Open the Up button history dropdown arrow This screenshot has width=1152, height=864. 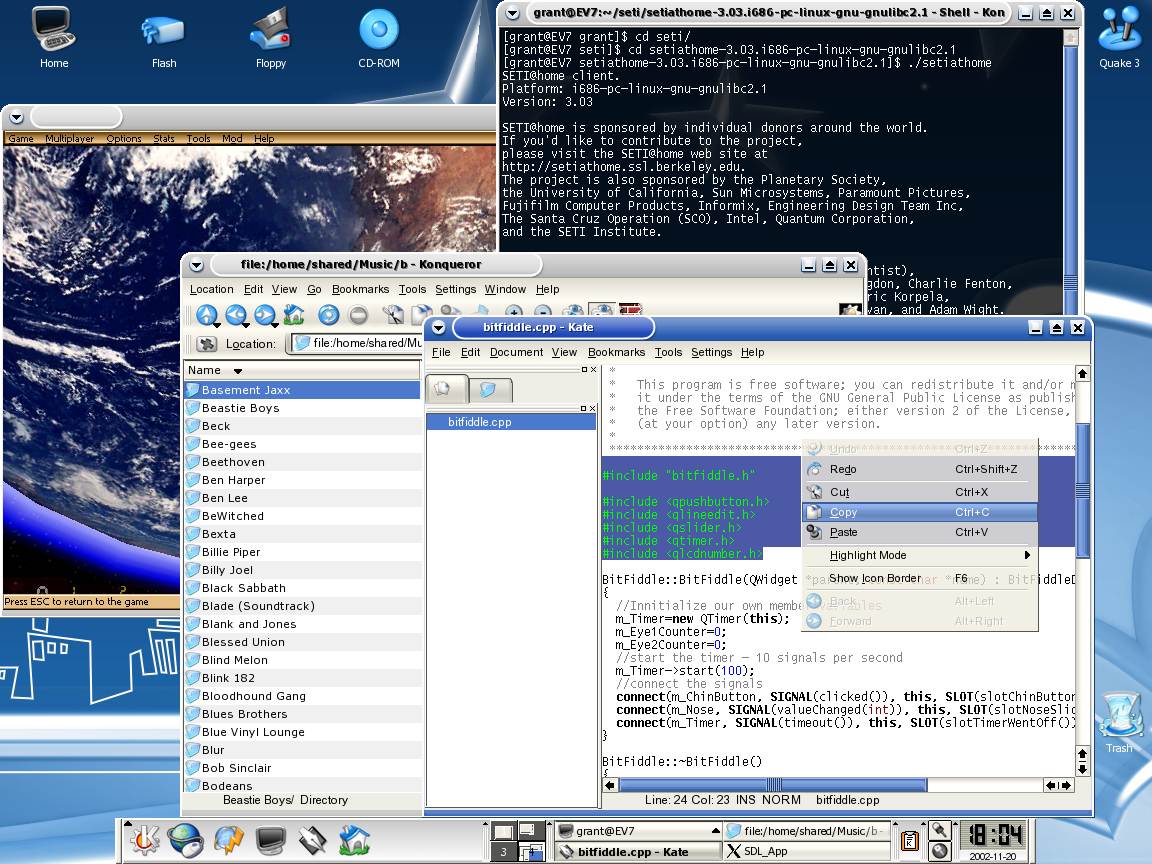(217, 324)
